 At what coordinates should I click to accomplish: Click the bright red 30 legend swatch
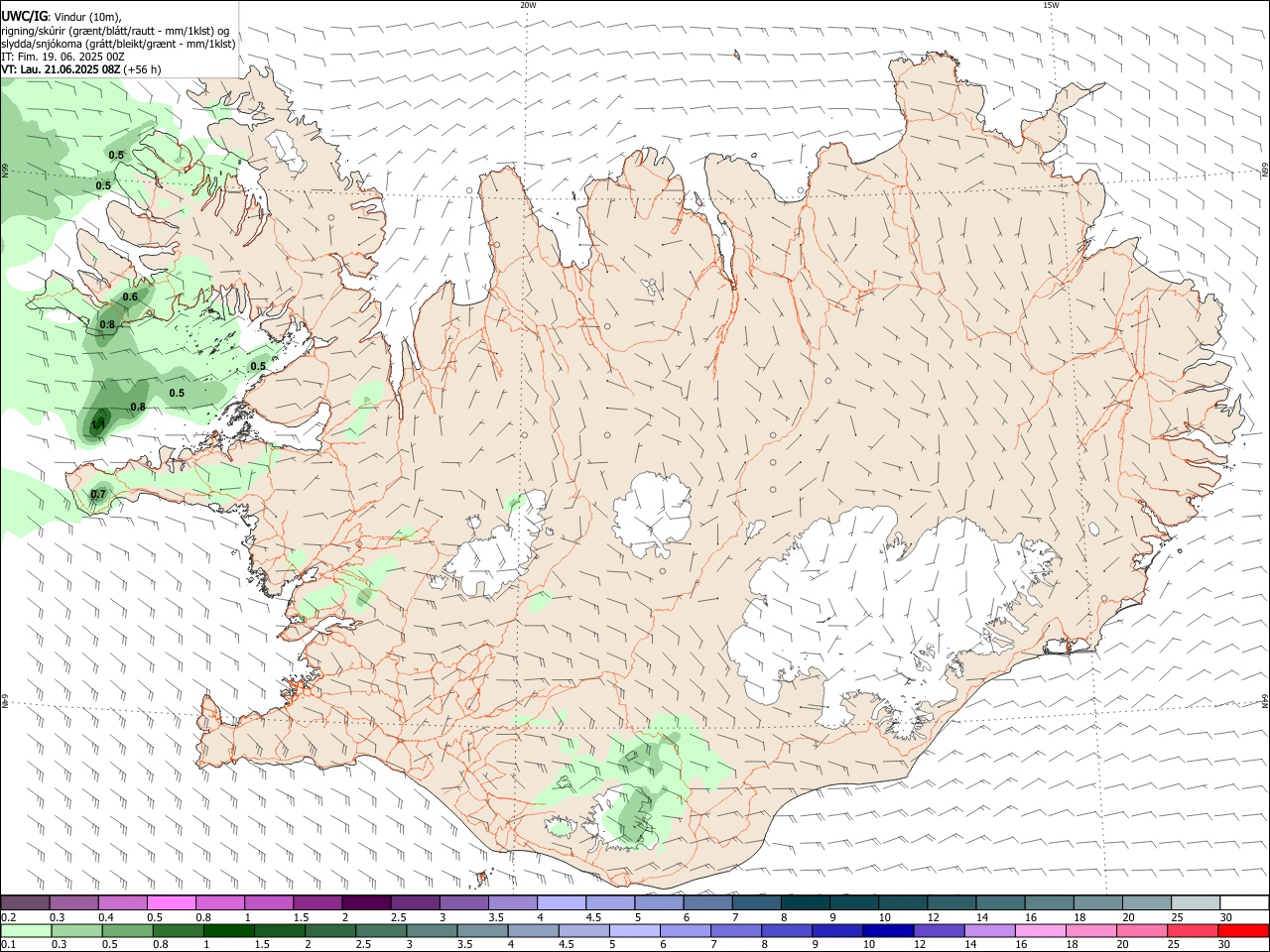coord(1243,931)
